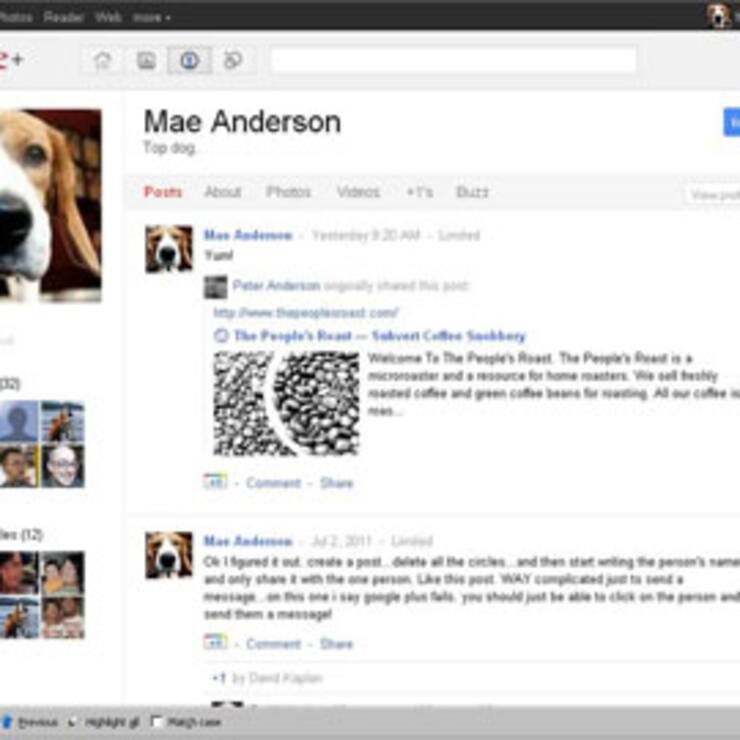Image resolution: width=740 pixels, height=740 pixels.
Task: Open The People's Roast article title link
Action: (x=379, y=336)
